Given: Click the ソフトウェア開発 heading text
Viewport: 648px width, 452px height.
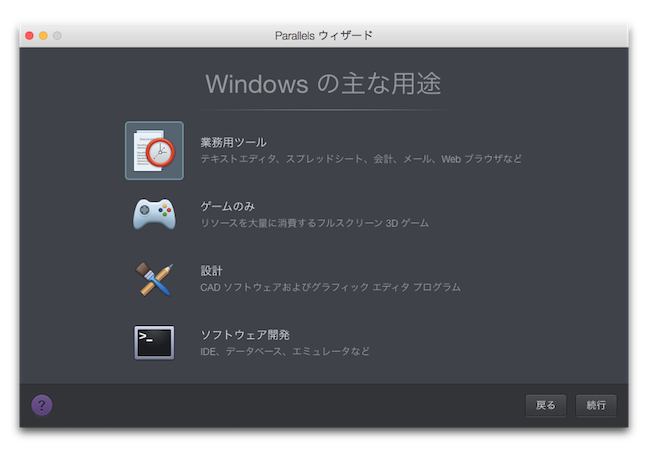Looking at the screenshot, I should click(x=245, y=335).
